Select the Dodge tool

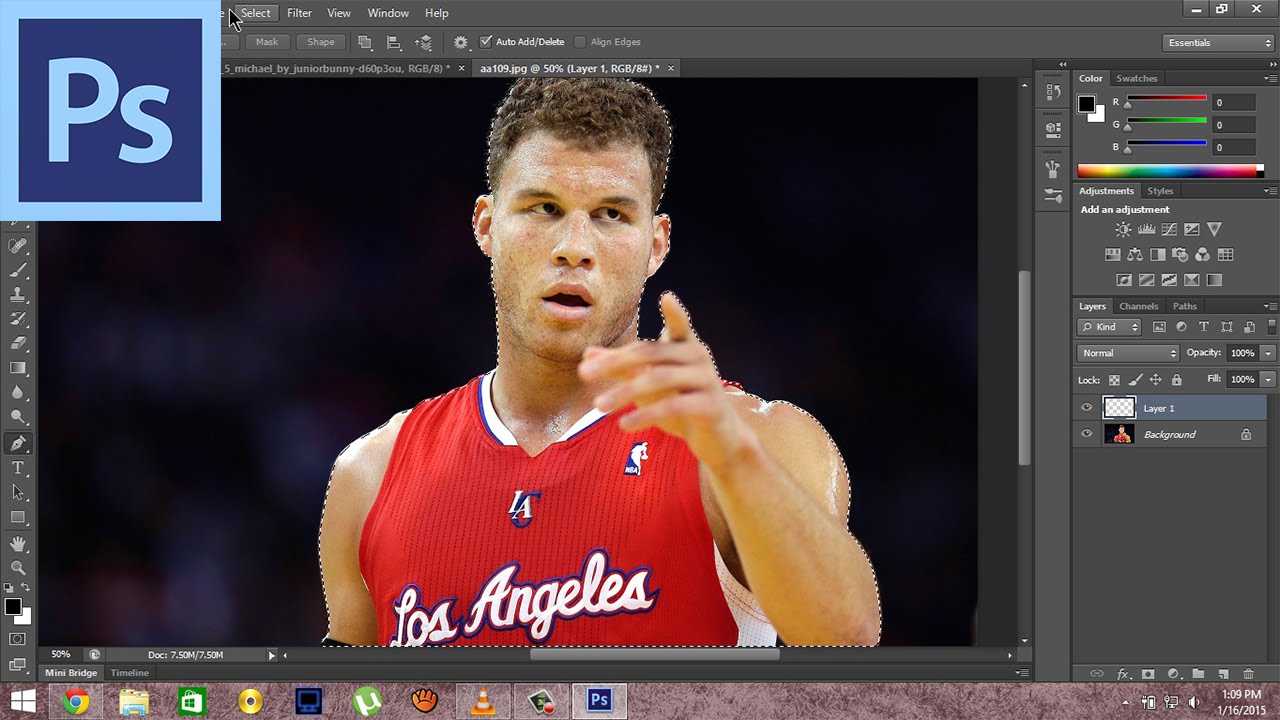tap(18, 417)
